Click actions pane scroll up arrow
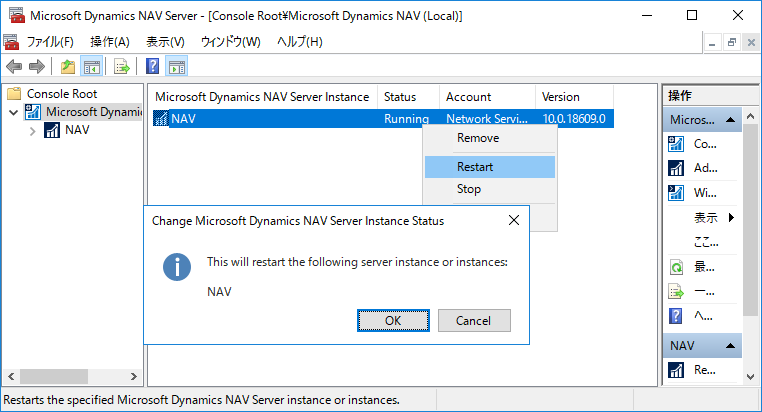Viewport: 762px width, 412px height. click(751, 116)
